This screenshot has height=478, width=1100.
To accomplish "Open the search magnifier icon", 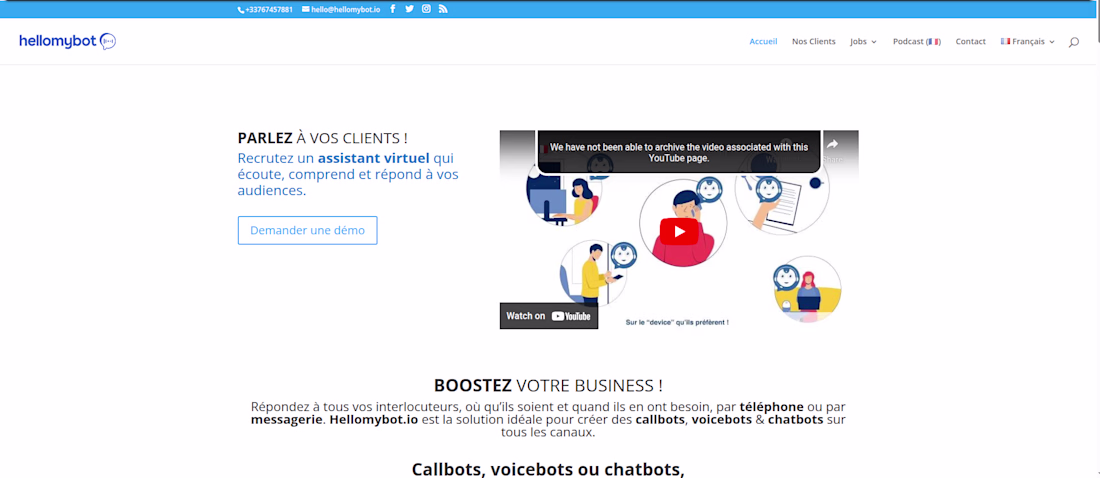I will (x=1073, y=42).
